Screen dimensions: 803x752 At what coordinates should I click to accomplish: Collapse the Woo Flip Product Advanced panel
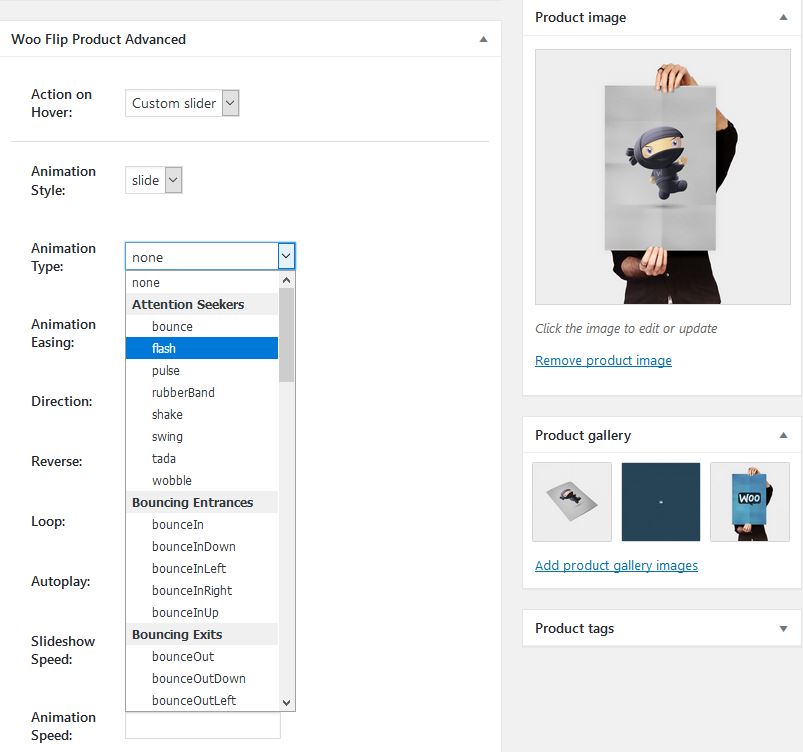483,39
